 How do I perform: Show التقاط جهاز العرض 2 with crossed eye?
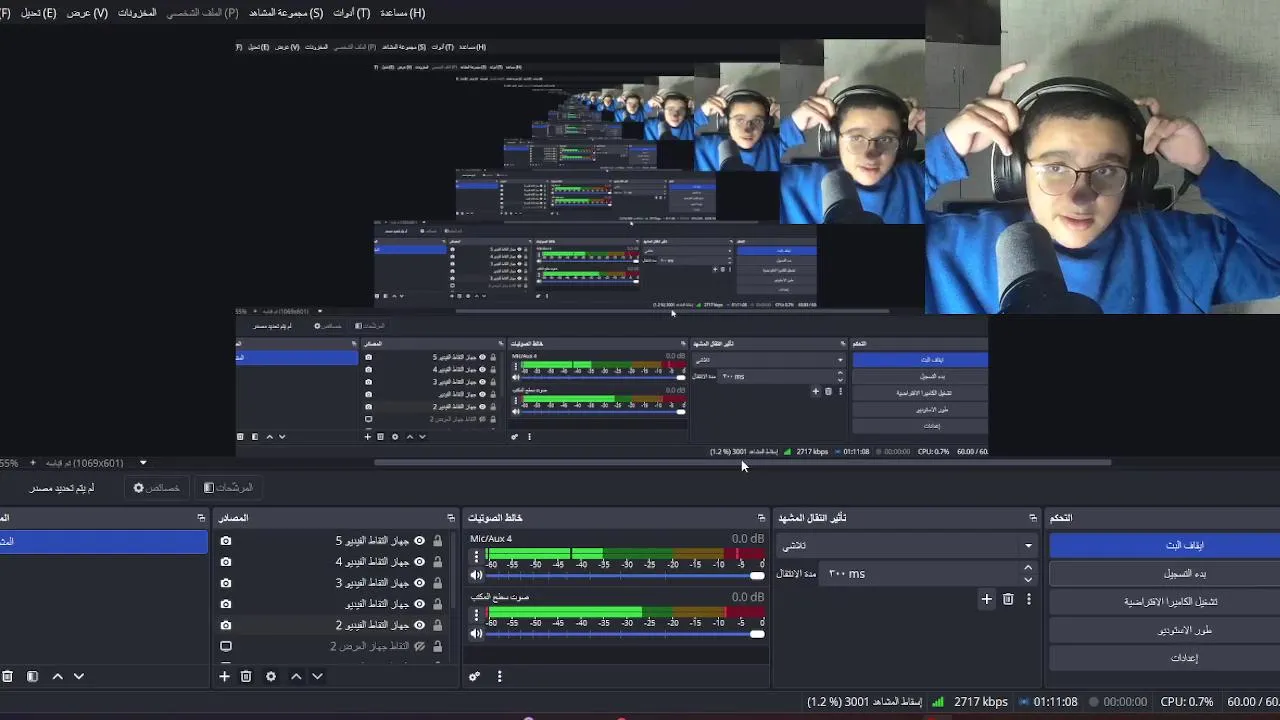tap(420, 646)
